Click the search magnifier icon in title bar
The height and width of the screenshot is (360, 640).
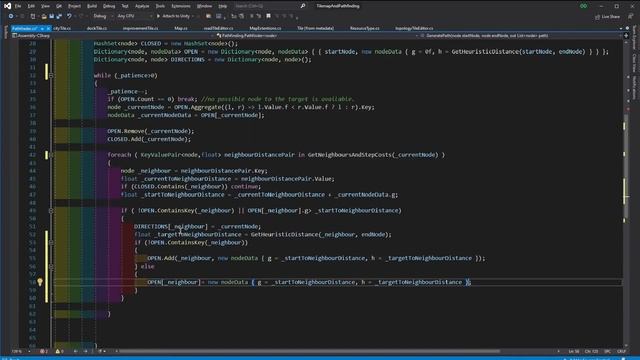coord(303,6)
